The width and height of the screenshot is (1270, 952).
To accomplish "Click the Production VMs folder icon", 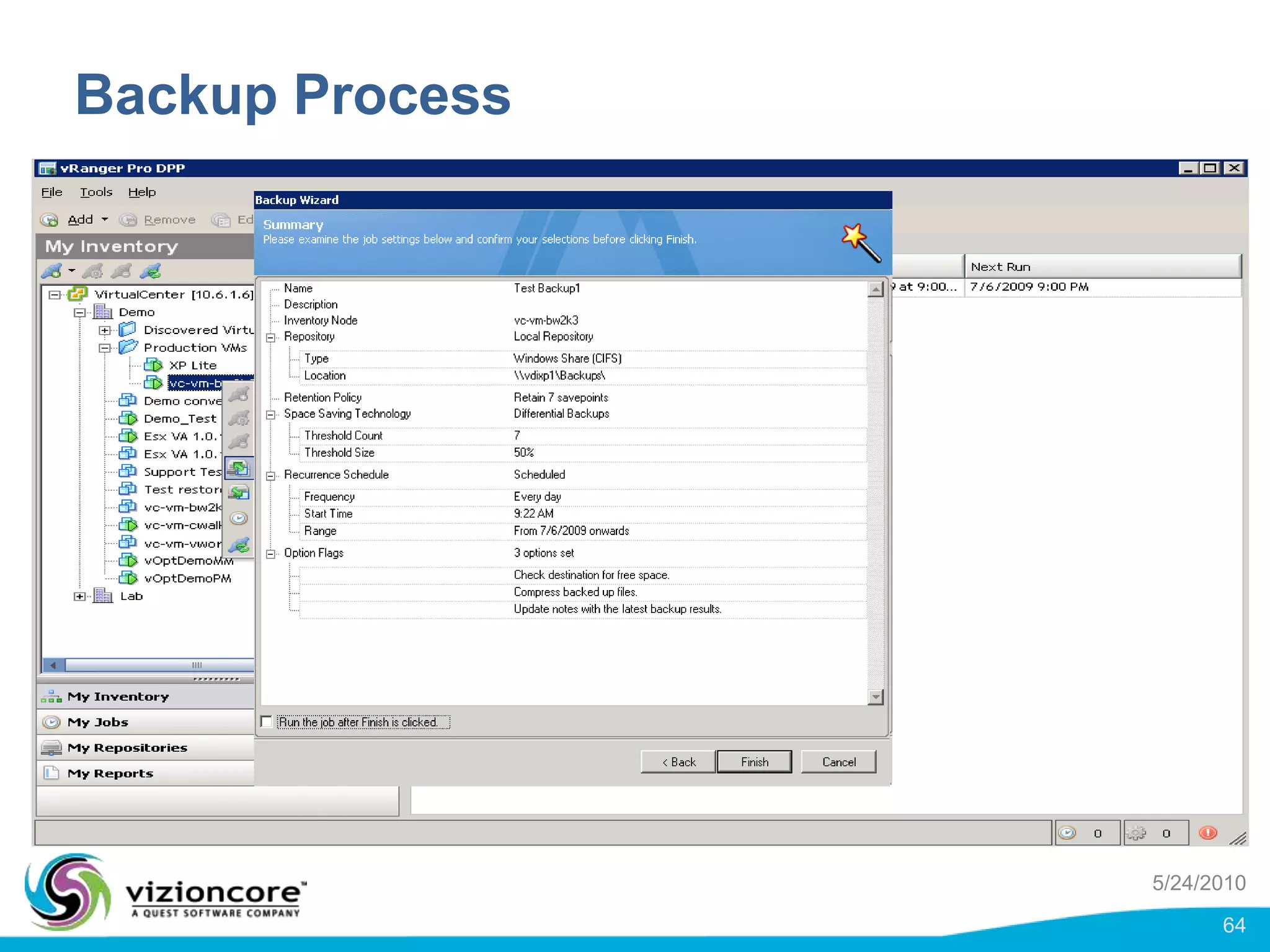I will click(x=128, y=347).
